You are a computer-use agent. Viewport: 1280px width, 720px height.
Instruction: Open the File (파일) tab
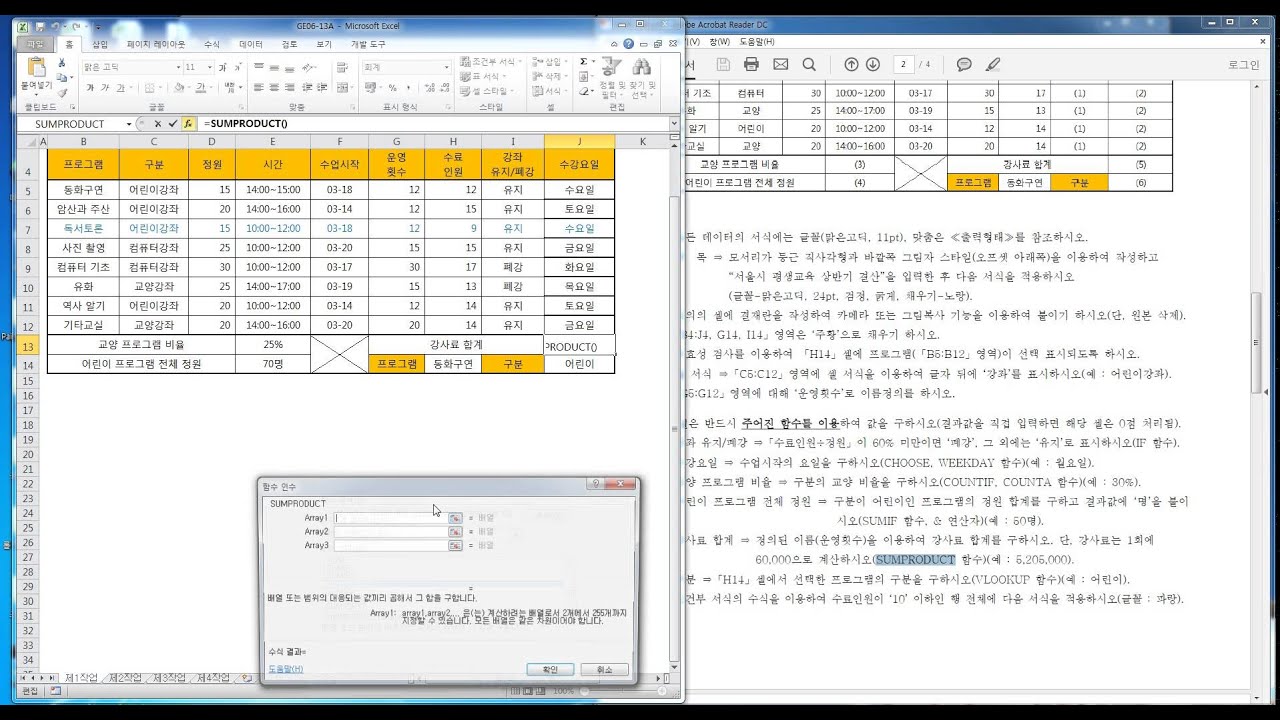36,44
